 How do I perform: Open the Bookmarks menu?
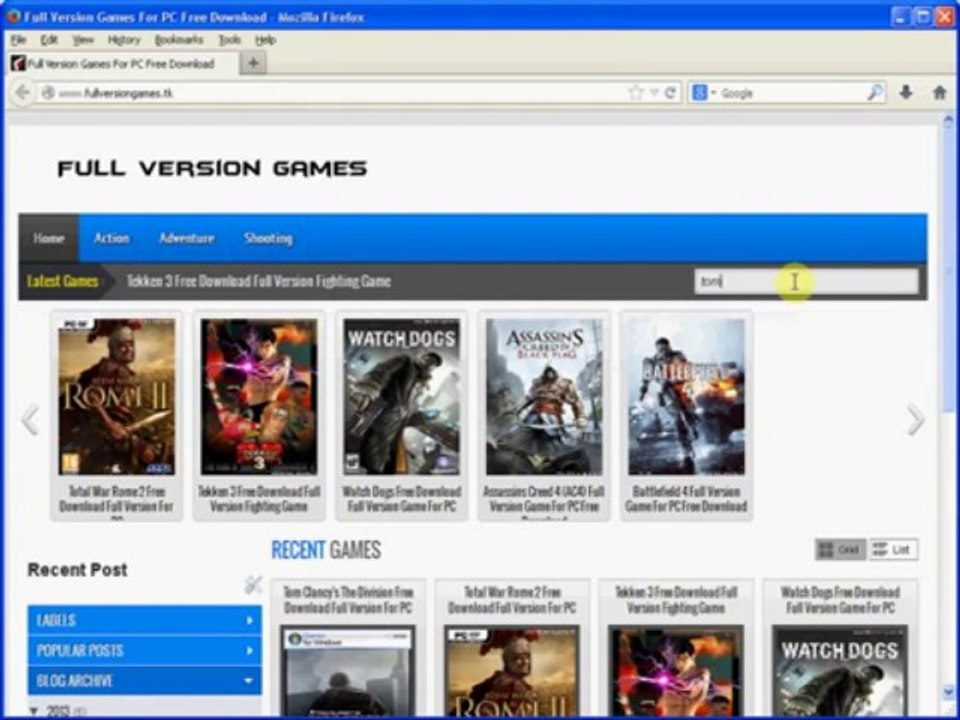[179, 40]
